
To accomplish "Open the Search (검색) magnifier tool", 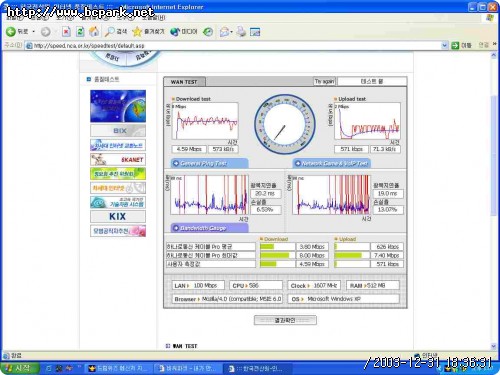I will [115, 32].
